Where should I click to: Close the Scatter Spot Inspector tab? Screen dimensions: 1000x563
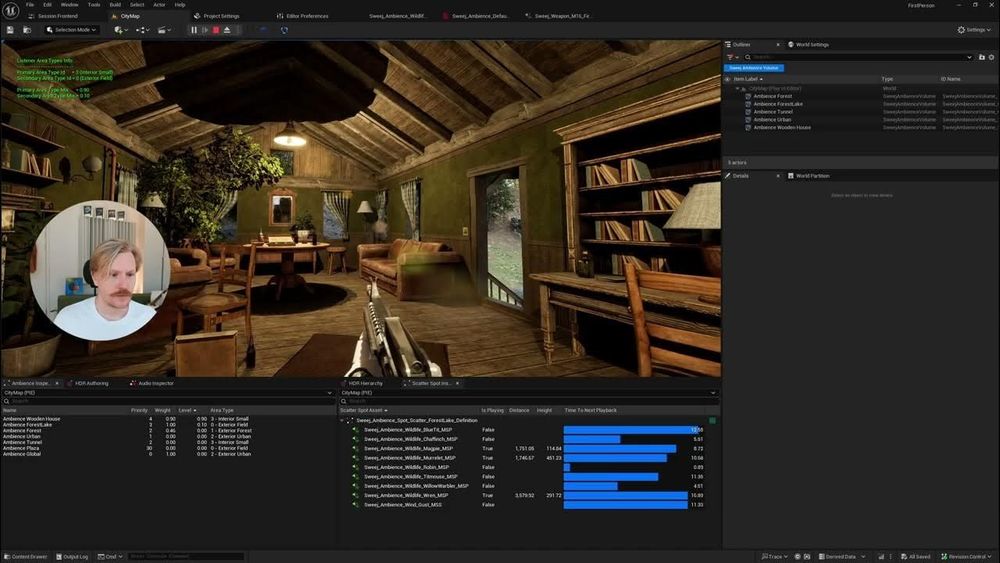[x=457, y=383]
